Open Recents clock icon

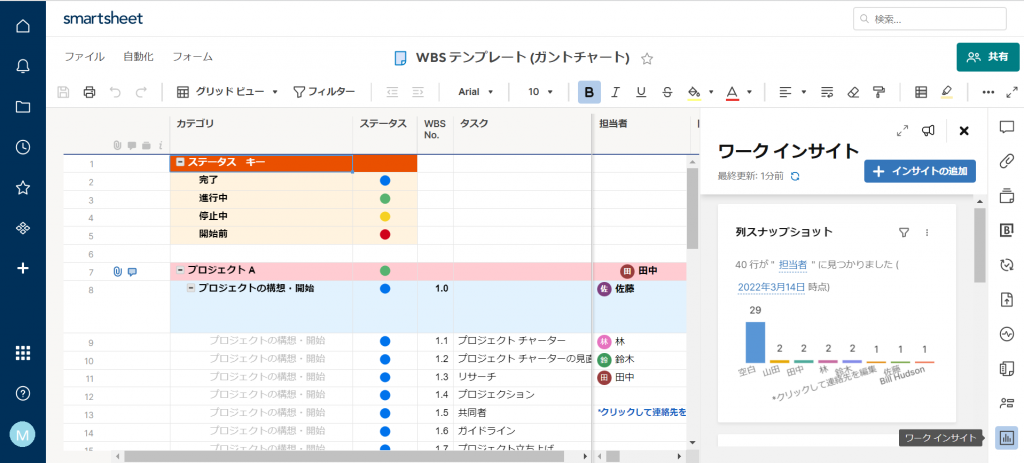[23, 148]
